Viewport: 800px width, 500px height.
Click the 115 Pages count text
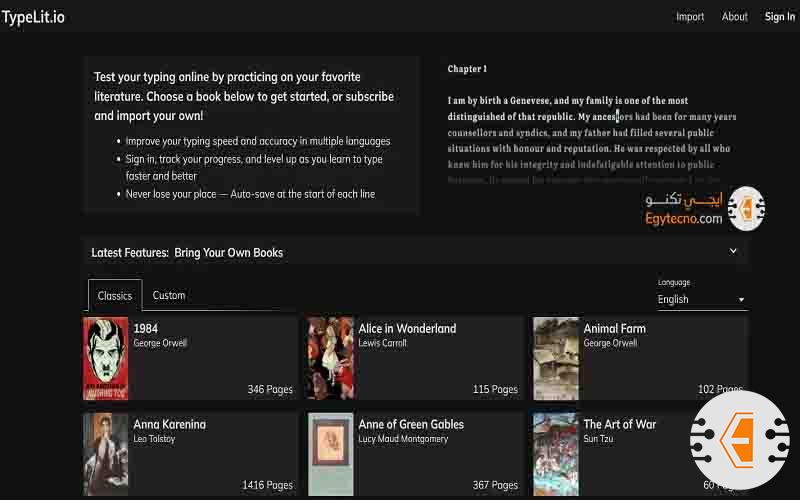pos(495,389)
